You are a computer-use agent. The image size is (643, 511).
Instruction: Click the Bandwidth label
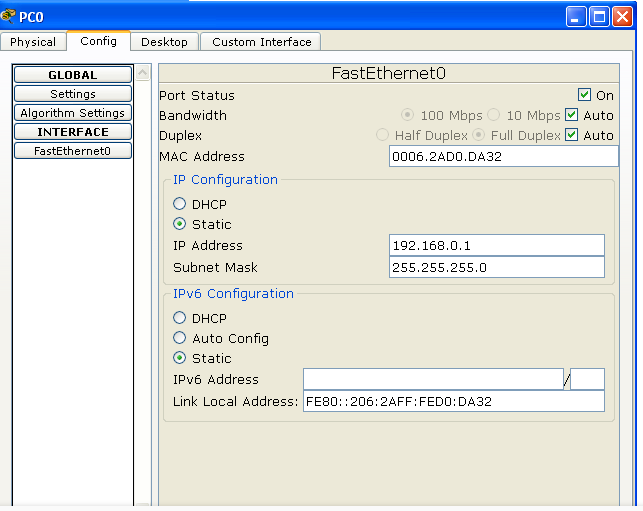point(193,116)
